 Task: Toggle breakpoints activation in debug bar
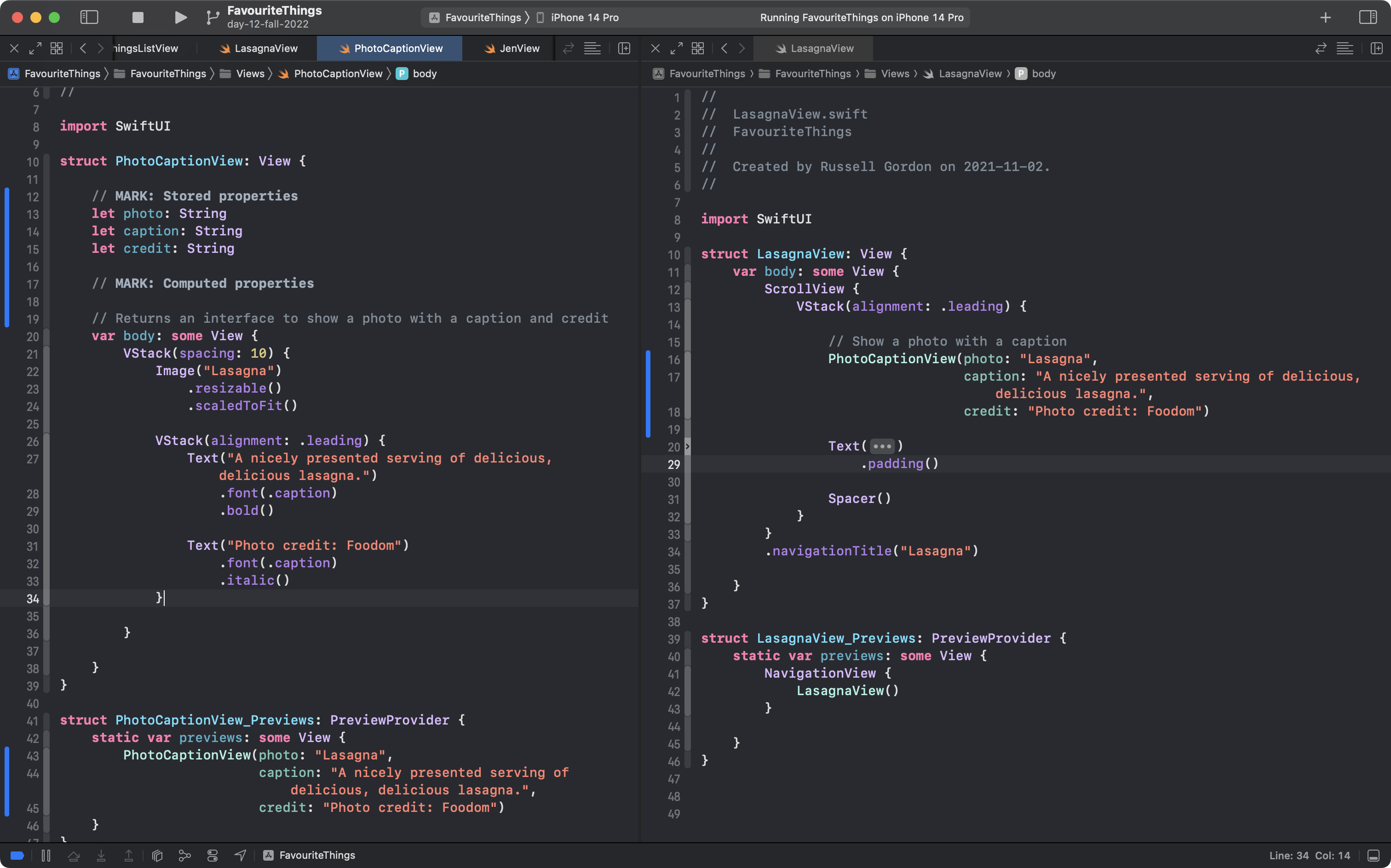coord(17,856)
